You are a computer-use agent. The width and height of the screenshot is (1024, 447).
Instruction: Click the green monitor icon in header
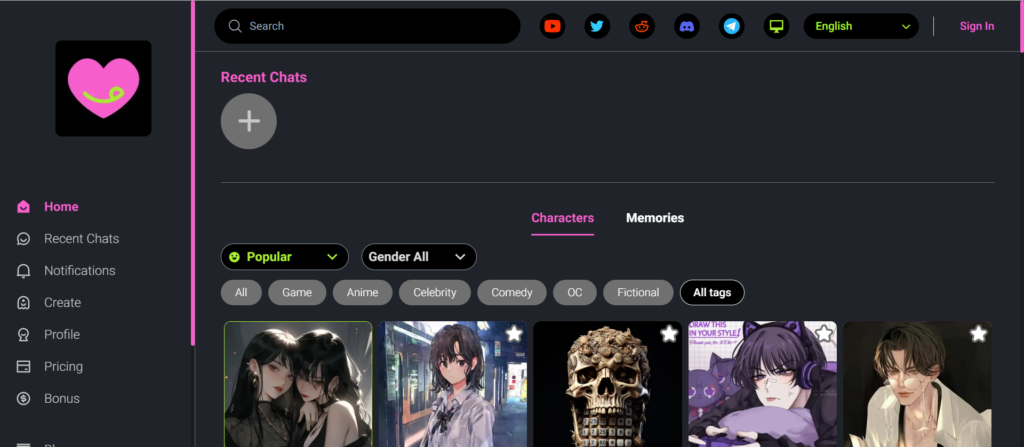tap(776, 26)
